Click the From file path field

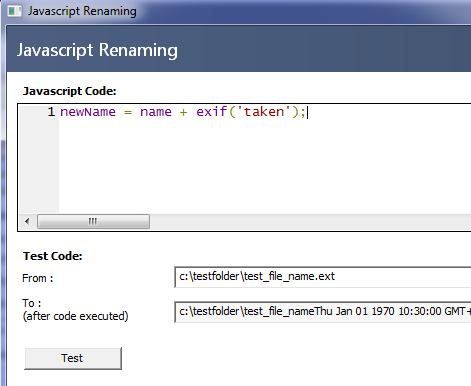[x=323, y=277]
